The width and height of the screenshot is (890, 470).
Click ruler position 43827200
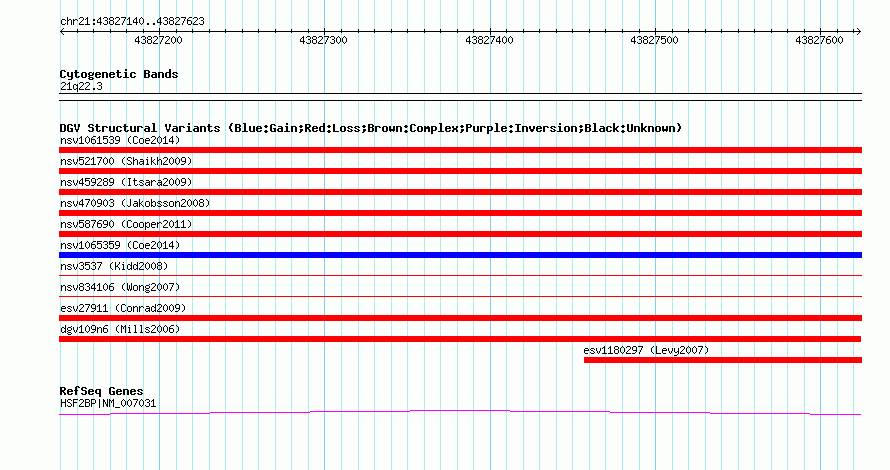[x=158, y=40]
